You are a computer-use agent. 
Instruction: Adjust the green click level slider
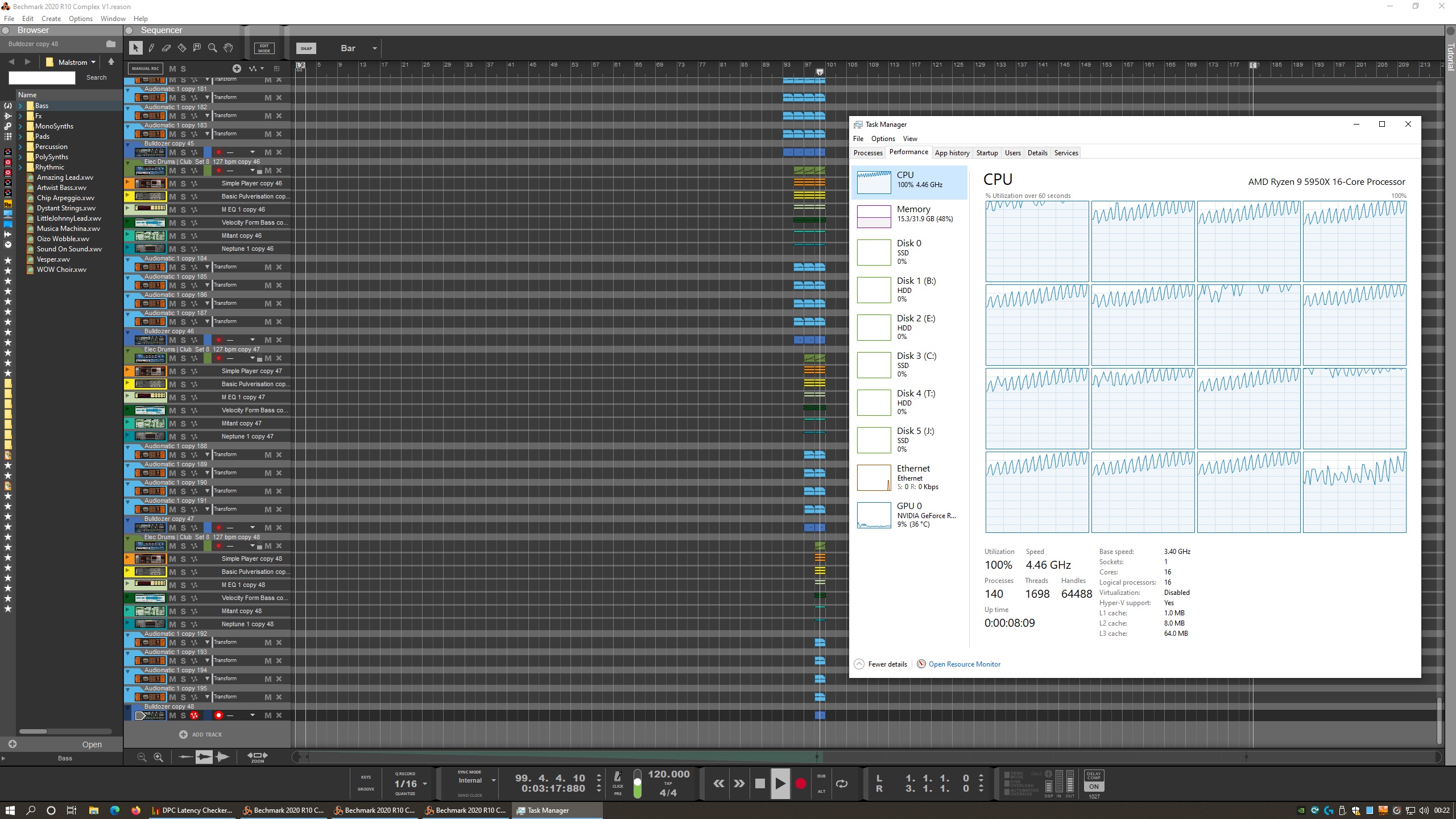point(638,784)
